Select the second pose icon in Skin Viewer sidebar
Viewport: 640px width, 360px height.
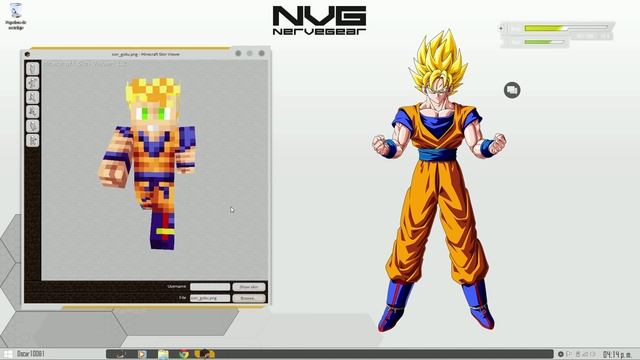point(33,83)
